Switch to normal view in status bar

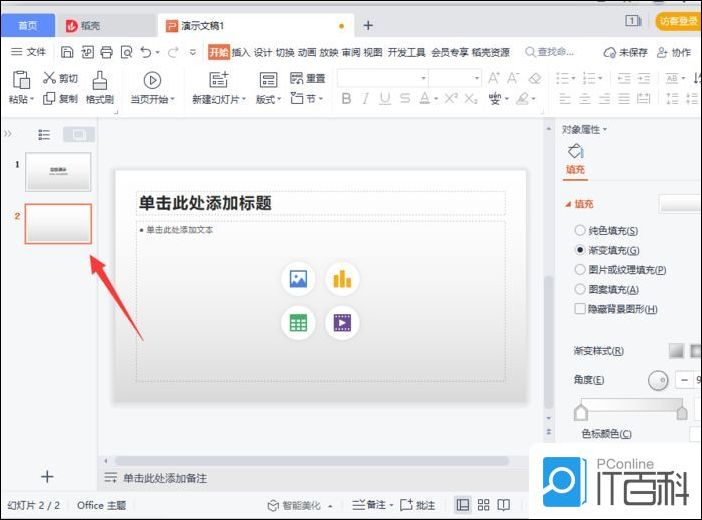(x=463, y=505)
